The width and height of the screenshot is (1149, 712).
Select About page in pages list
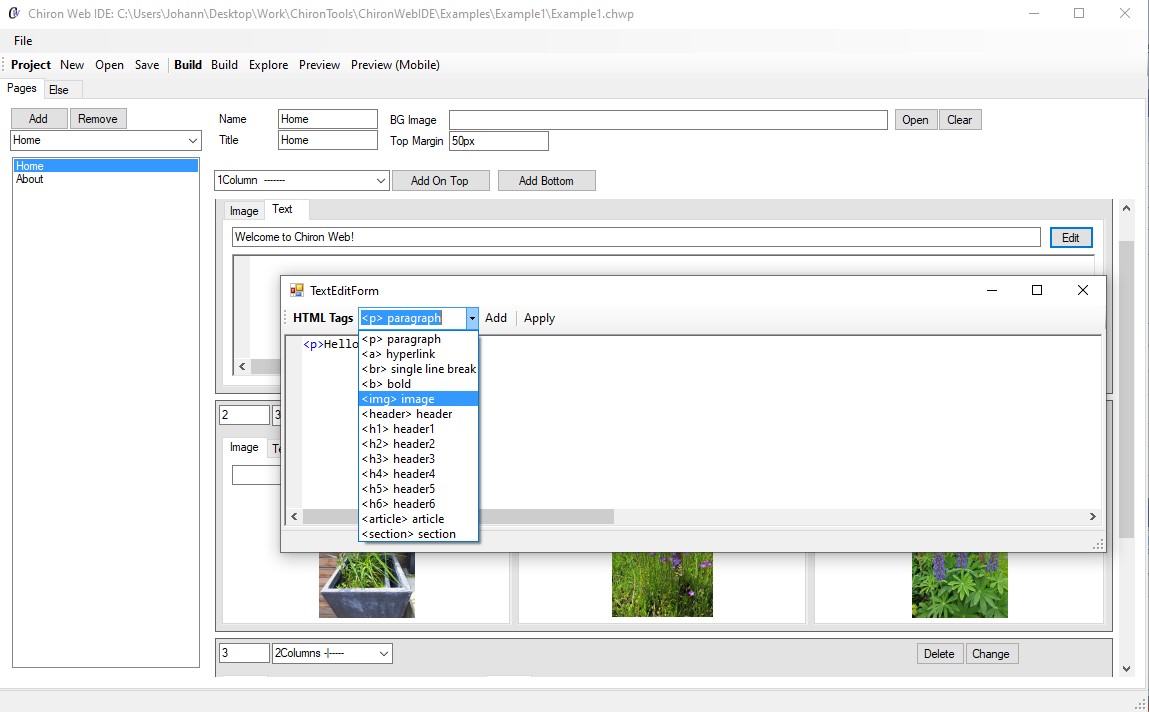point(30,180)
